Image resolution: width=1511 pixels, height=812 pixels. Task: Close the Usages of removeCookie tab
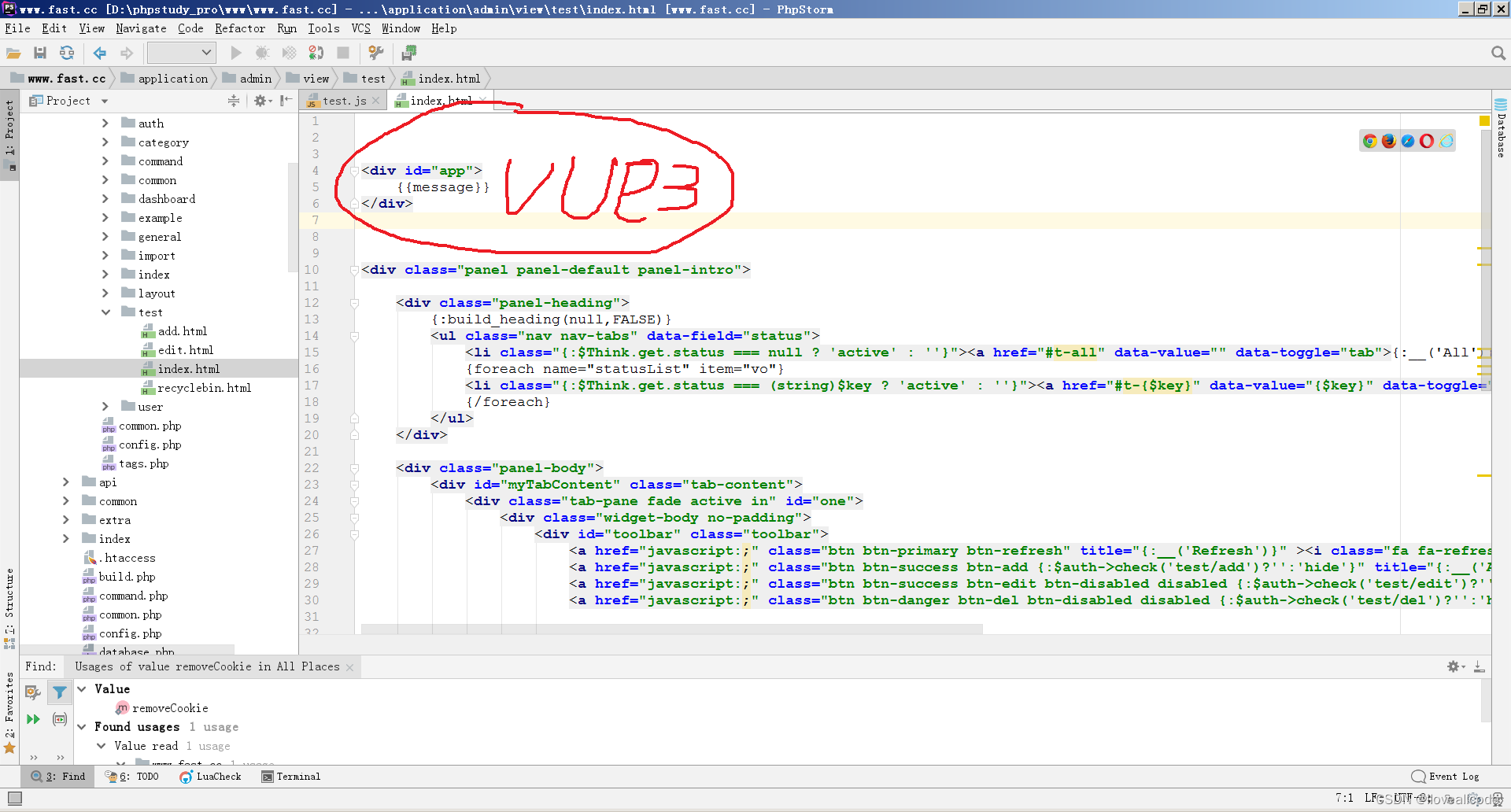[x=349, y=667]
